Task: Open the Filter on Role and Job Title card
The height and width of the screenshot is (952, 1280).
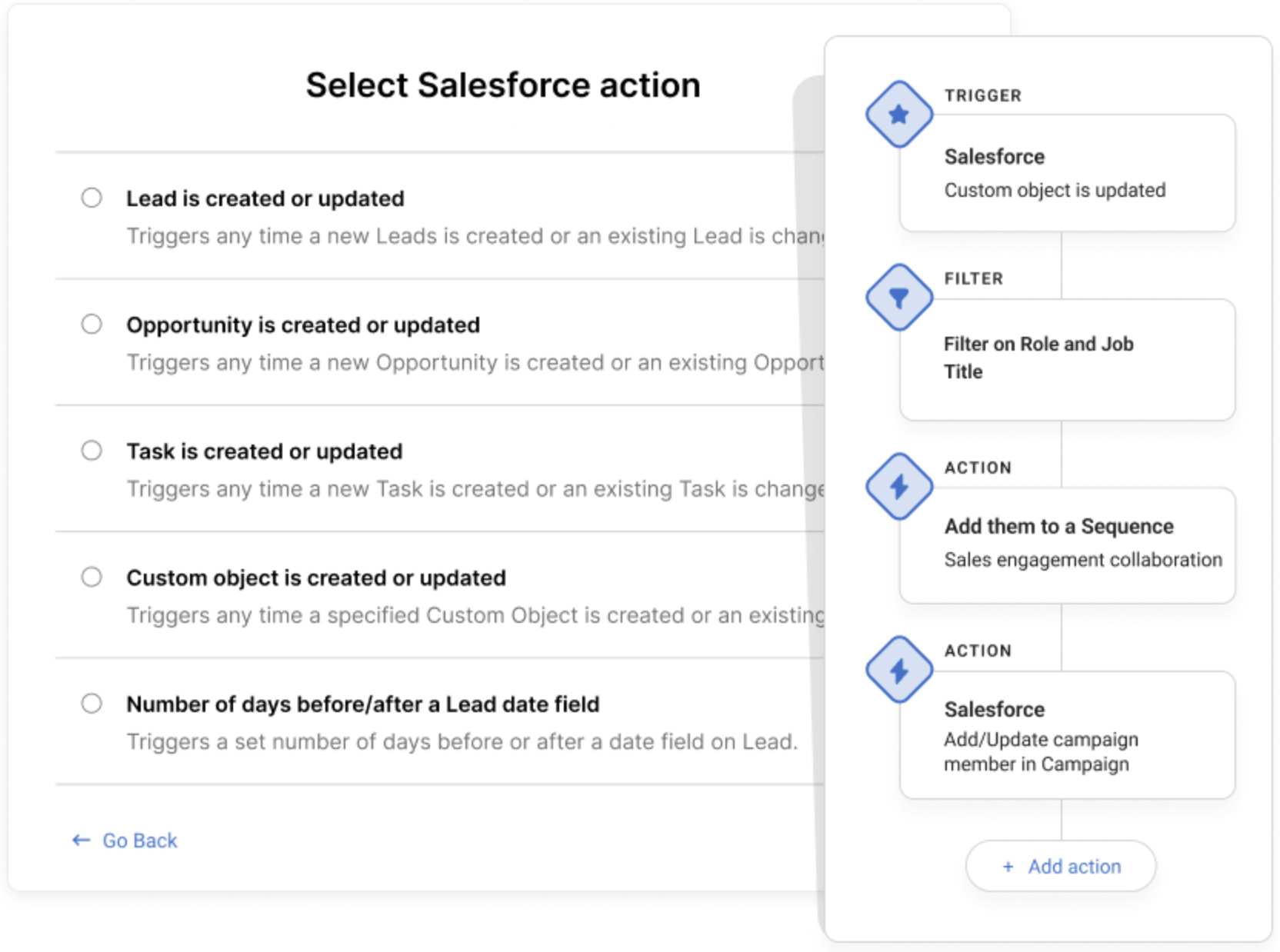Action: pos(1067,358)
